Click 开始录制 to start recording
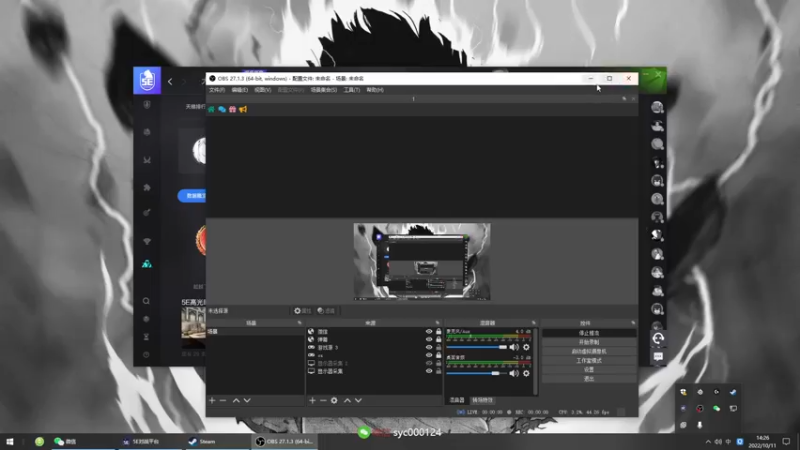Screen dimensions: 800x450 click(589, 342)
